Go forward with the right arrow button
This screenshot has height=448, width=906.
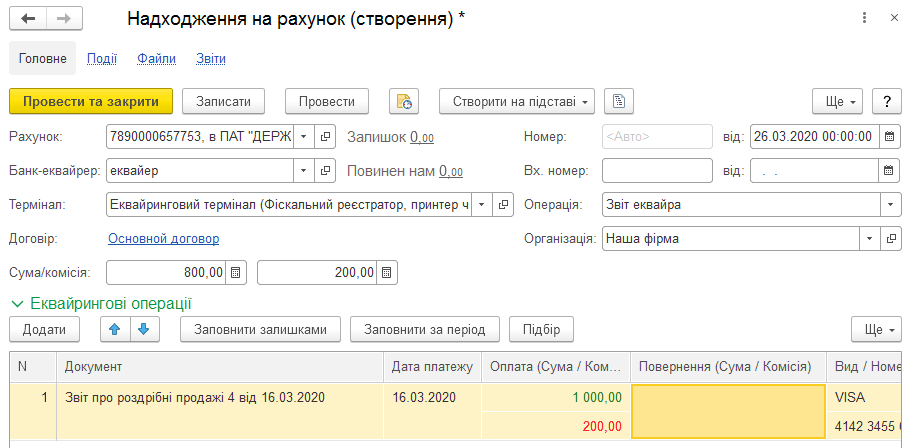pos(64,18)
